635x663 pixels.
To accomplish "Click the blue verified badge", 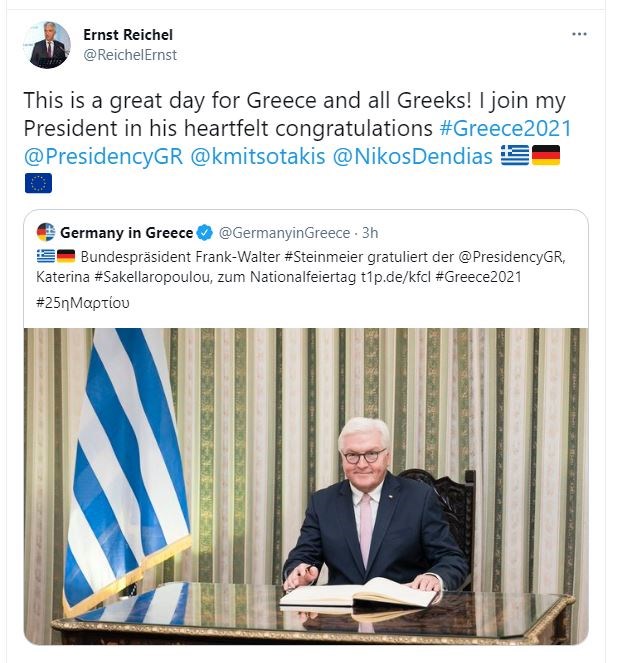I will pos(205,233).
